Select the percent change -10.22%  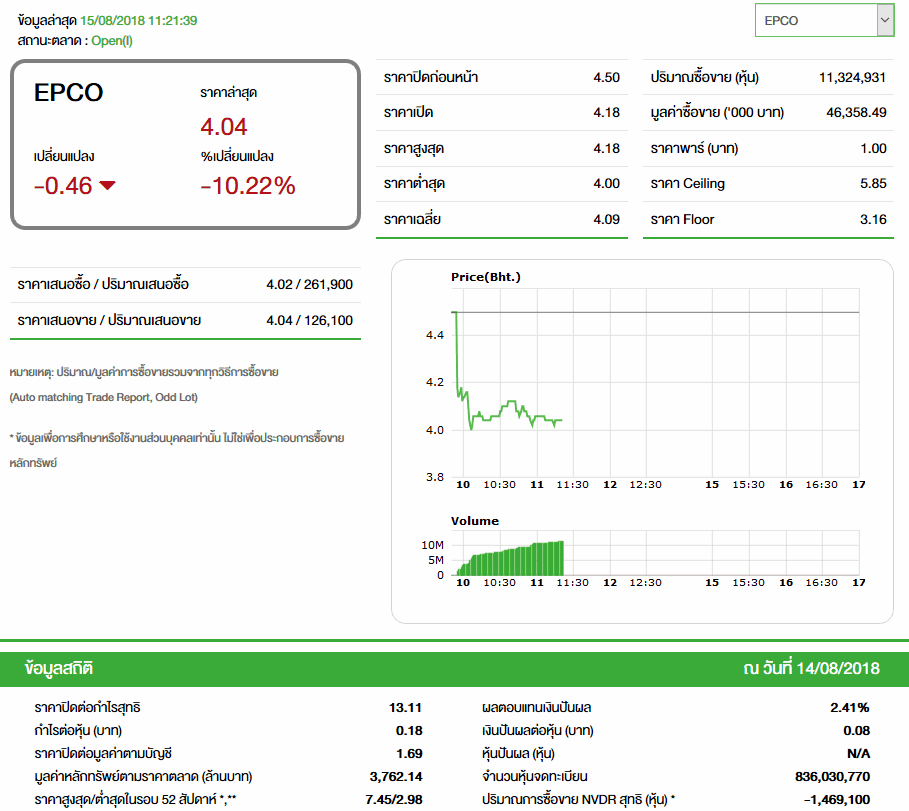[248, 186]
